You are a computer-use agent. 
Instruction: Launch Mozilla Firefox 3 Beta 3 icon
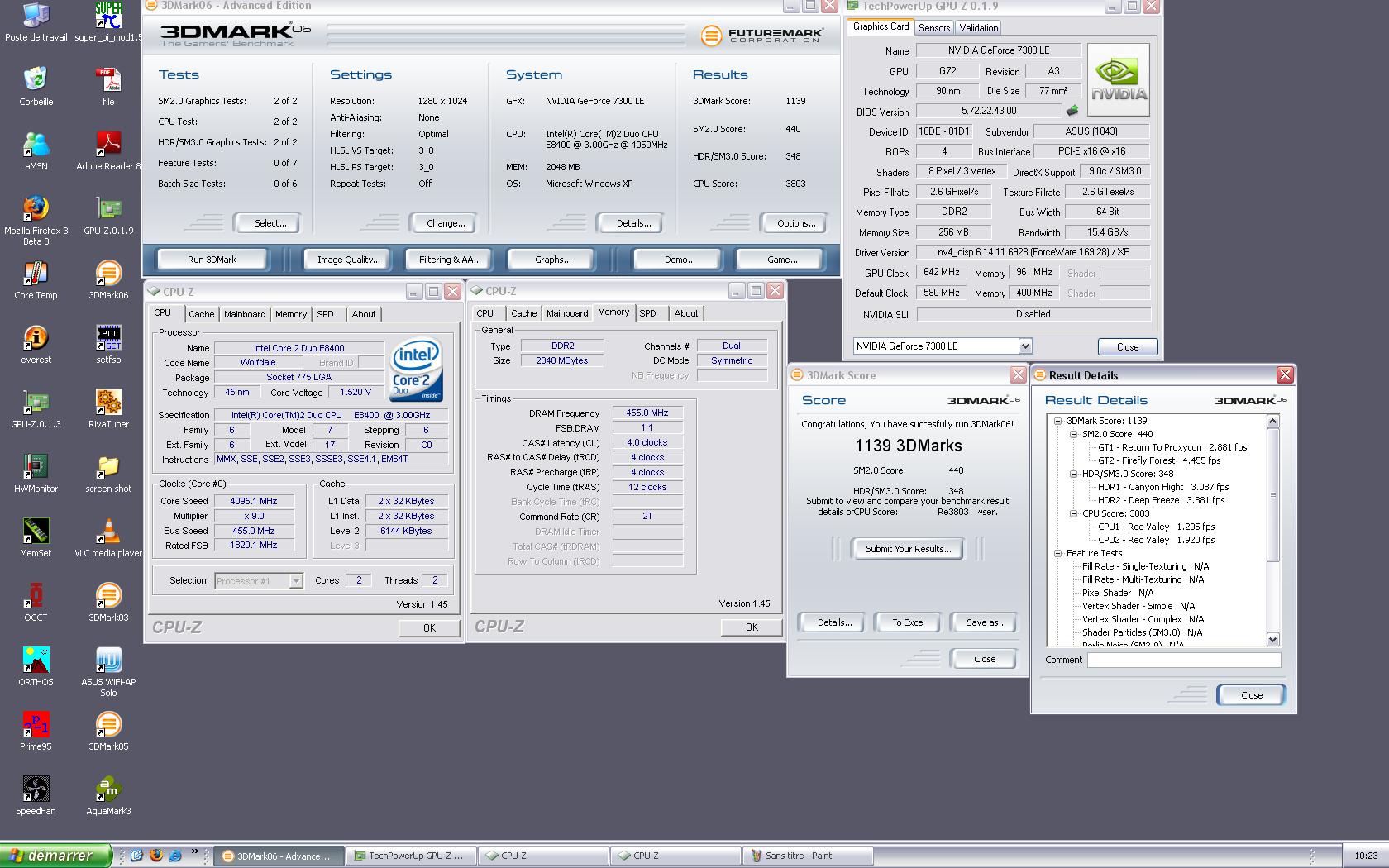pyautogui.click(x=36, y=221)
